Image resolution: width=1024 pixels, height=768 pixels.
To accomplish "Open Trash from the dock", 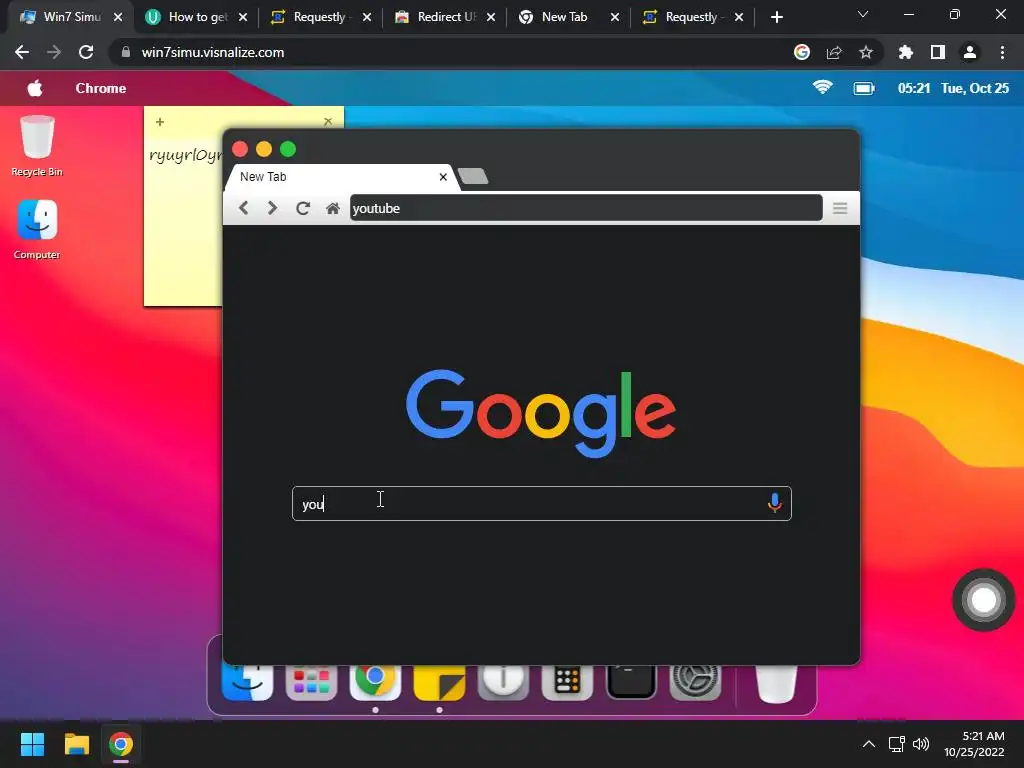I will click(776, 683).
